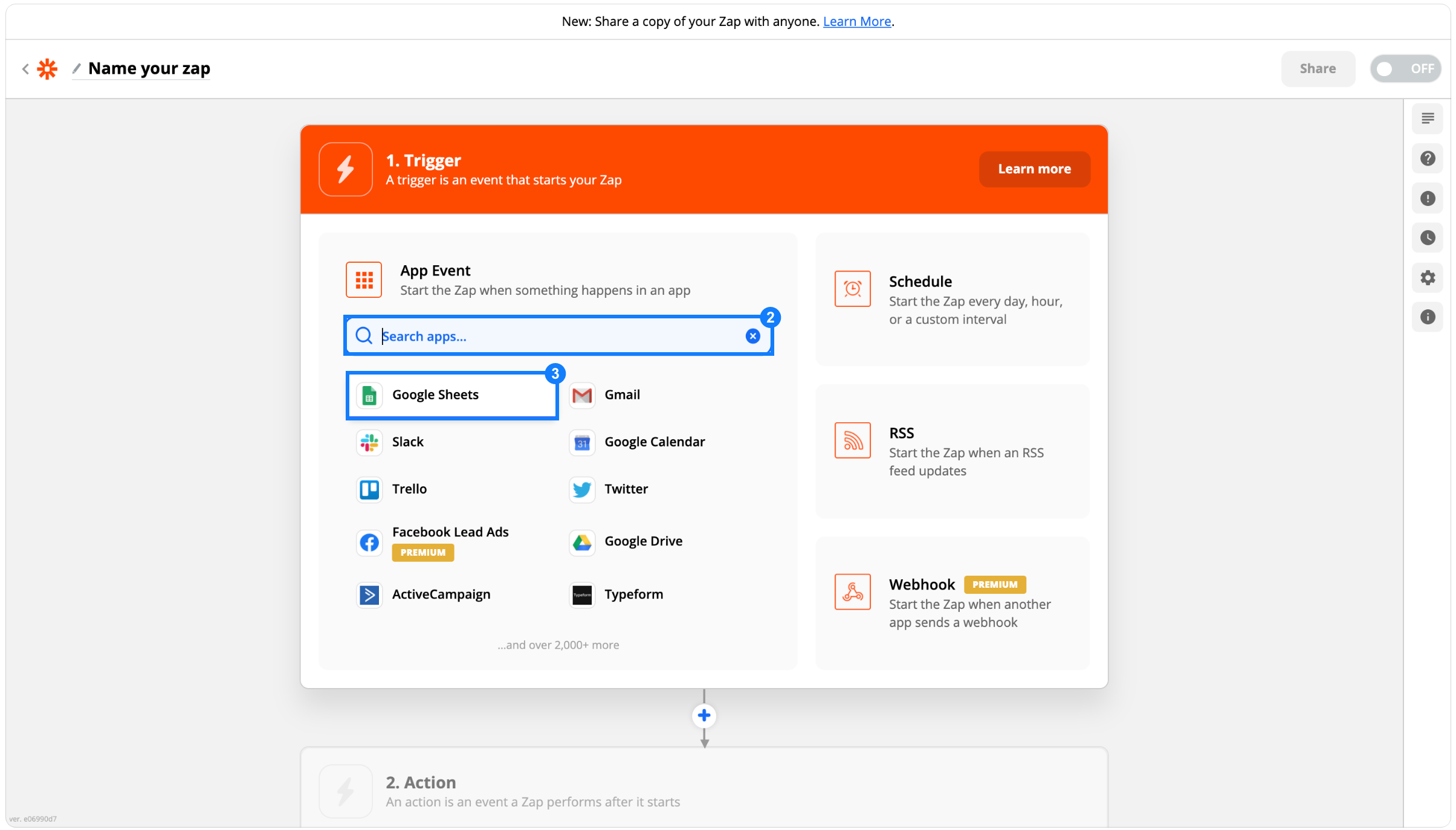Click the Name your zap title
This screenshot has width=1456, height=830.
[x=149, y=68]
